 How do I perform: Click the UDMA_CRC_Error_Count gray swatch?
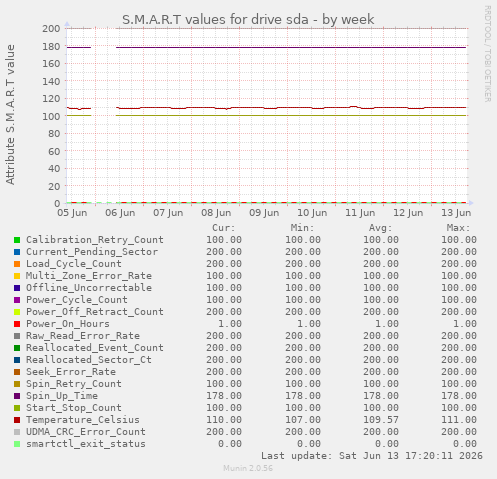click(17, 432)
